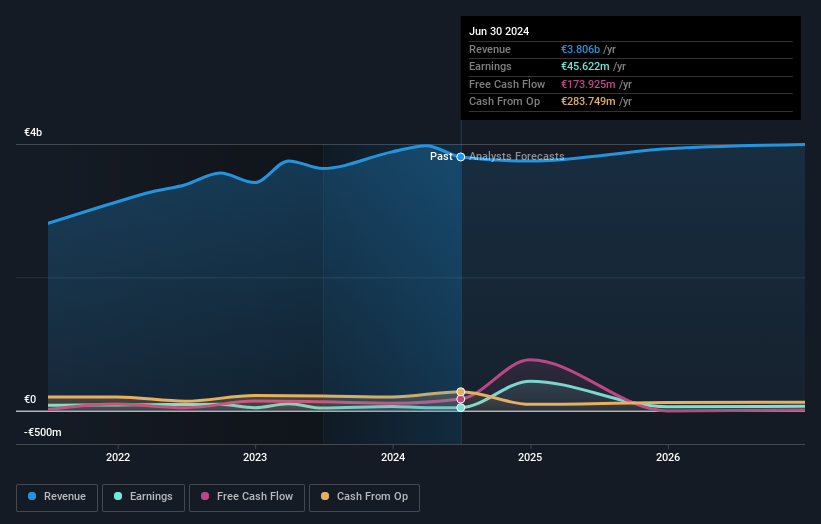Image resolution: width=821 pixels, height=524 pixels.
Task: Toggle the Revenue legend series
Action: (57, 497)
